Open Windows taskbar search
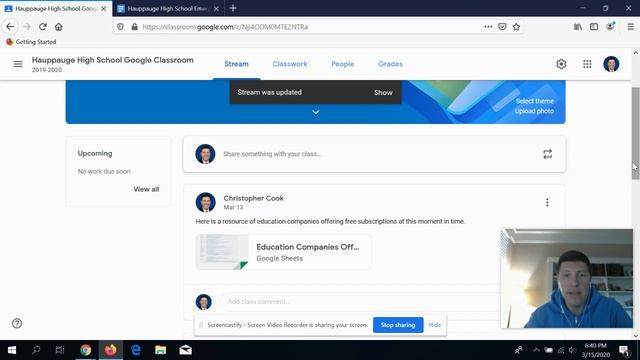Screen dimensions: 640x360 pos(36,350)
